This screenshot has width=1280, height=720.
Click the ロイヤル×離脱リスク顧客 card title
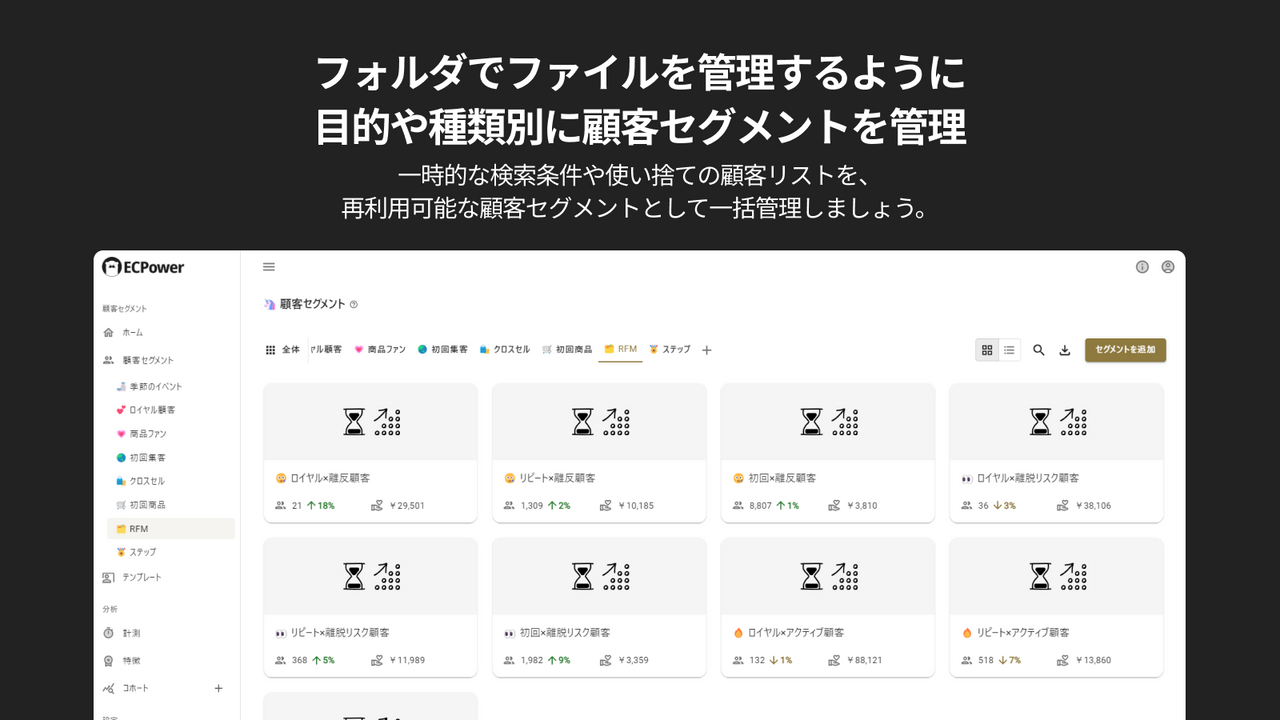1028,478
